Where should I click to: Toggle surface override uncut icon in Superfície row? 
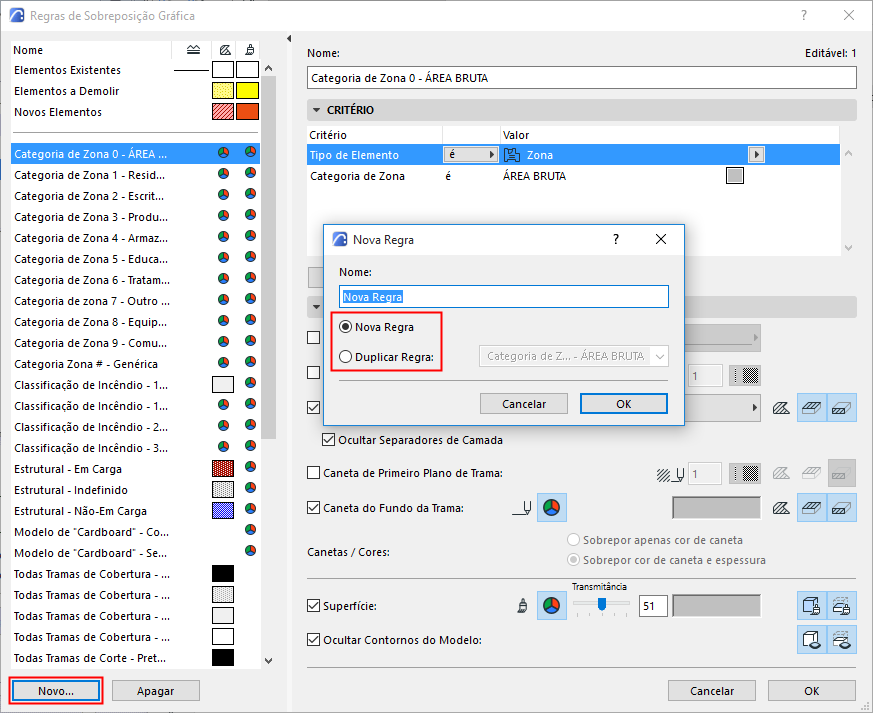(x=812, y=606)
